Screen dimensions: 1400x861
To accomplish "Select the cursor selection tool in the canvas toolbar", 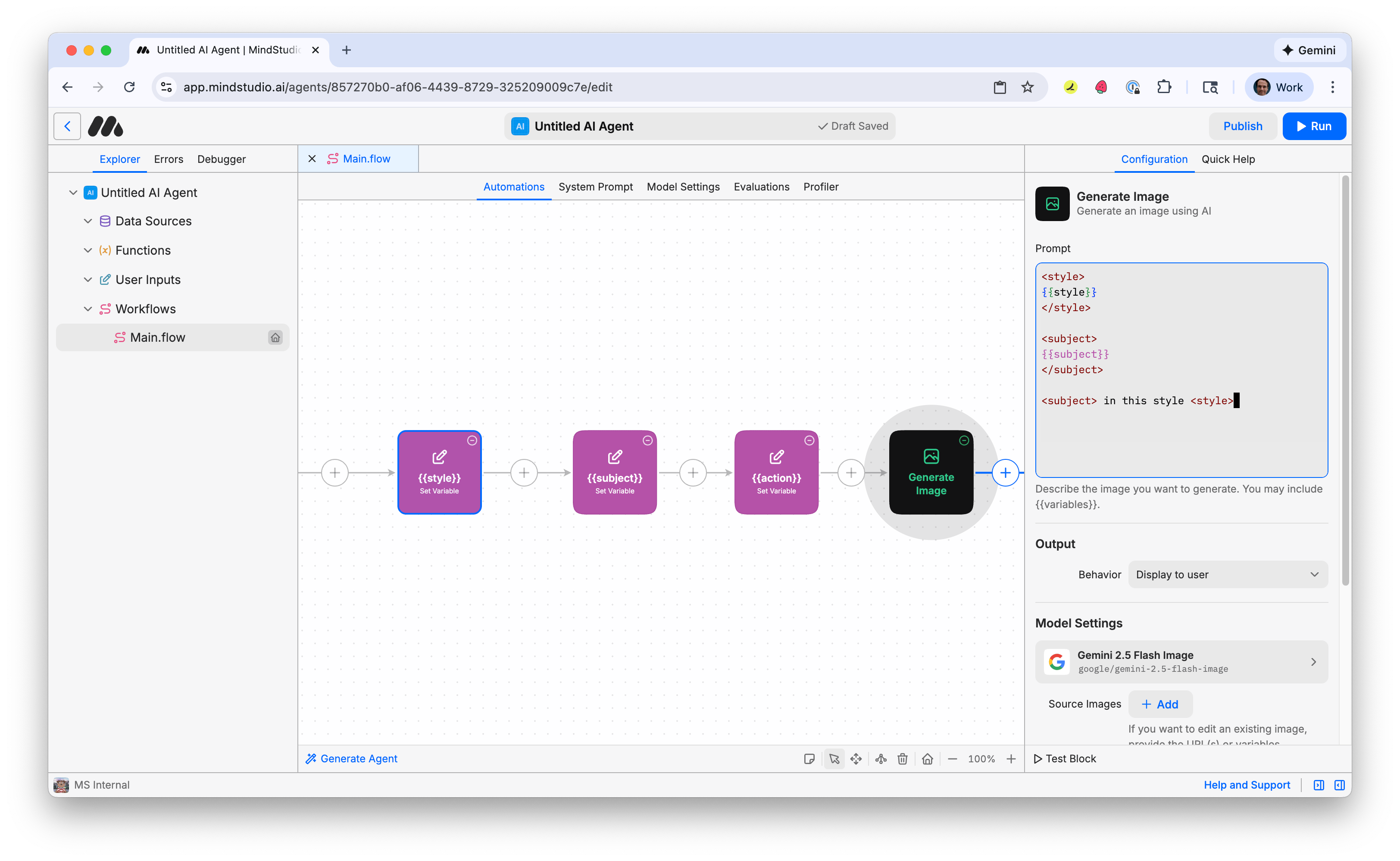I will click(834, 759).
